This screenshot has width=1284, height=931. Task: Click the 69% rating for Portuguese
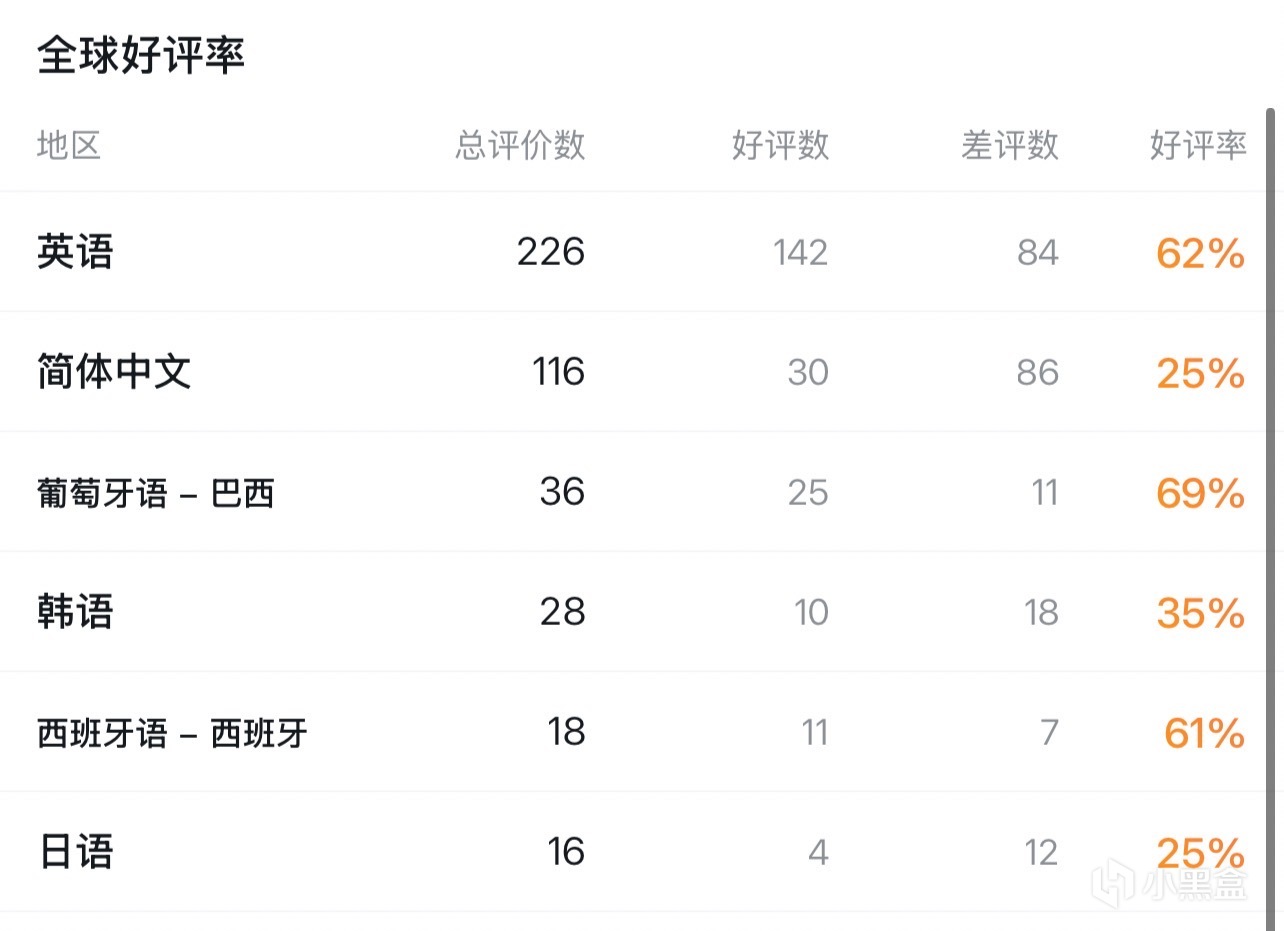click(1201, 494)
